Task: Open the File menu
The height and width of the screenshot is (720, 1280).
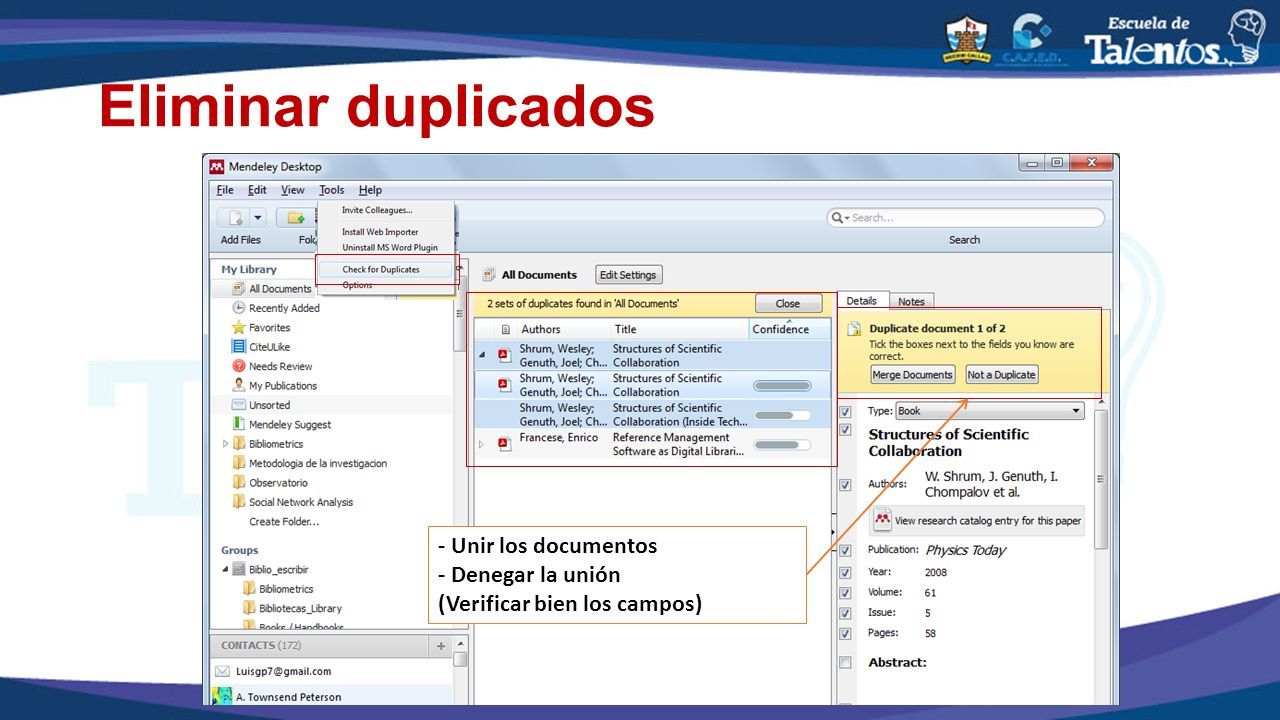Action: click(x=225, y=190)
